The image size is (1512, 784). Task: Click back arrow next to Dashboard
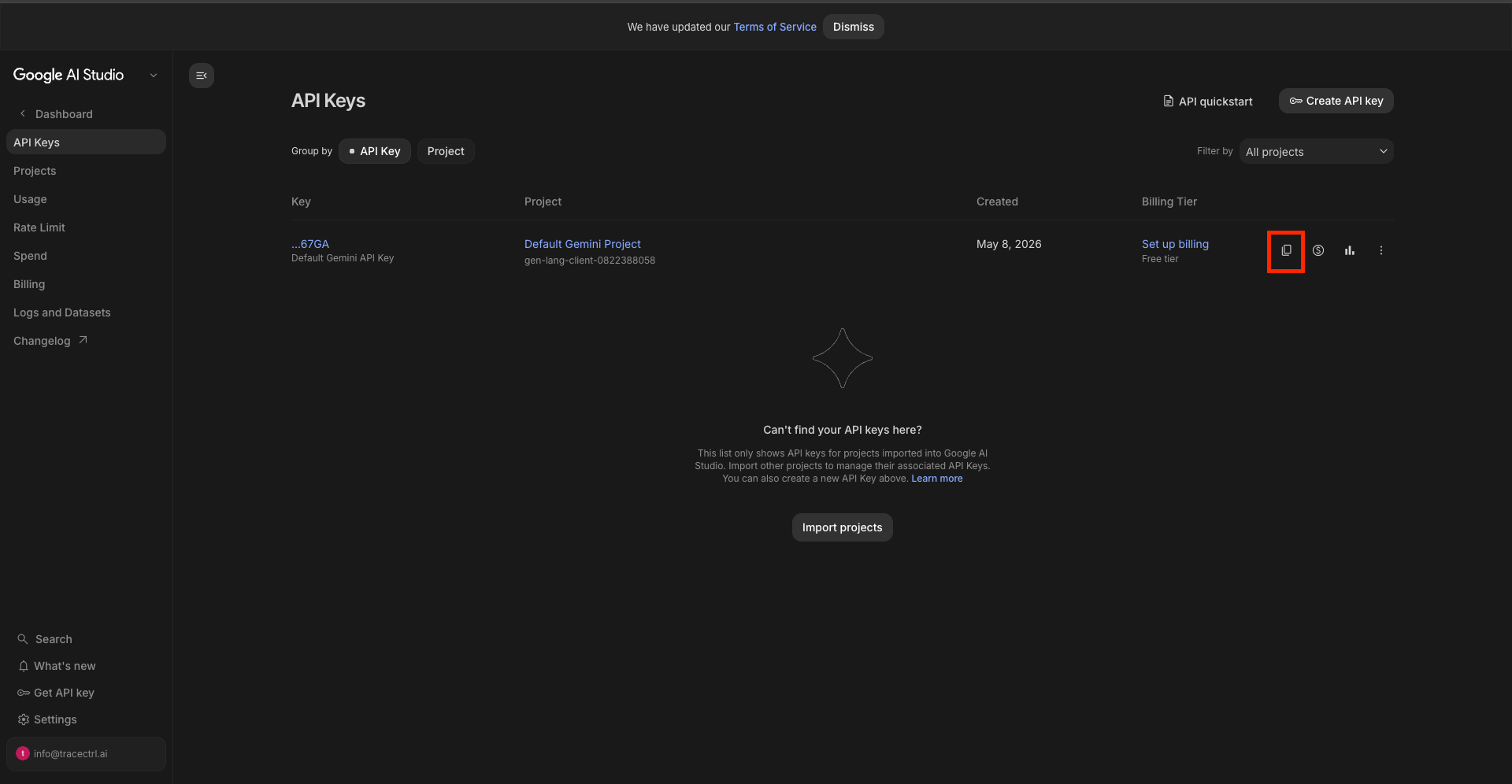(x=23, y=113)
